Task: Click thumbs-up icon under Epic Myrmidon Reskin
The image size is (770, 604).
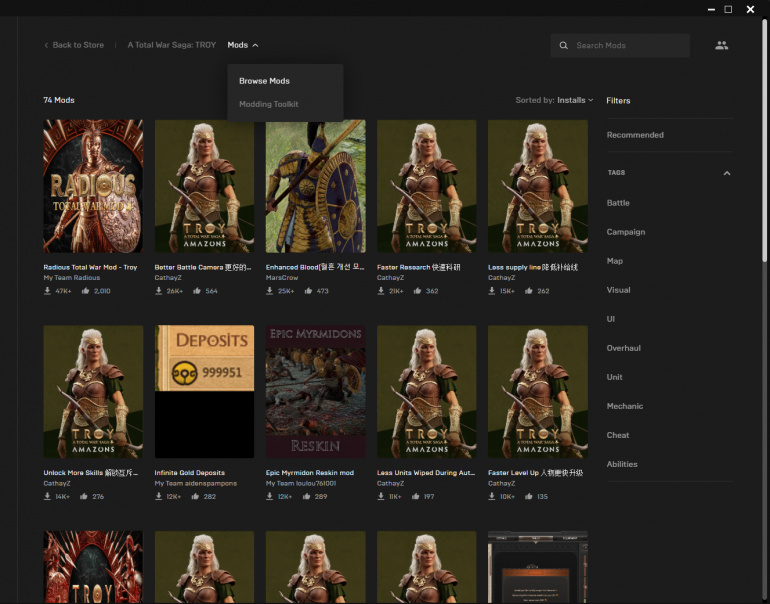Action: [309, 496]
